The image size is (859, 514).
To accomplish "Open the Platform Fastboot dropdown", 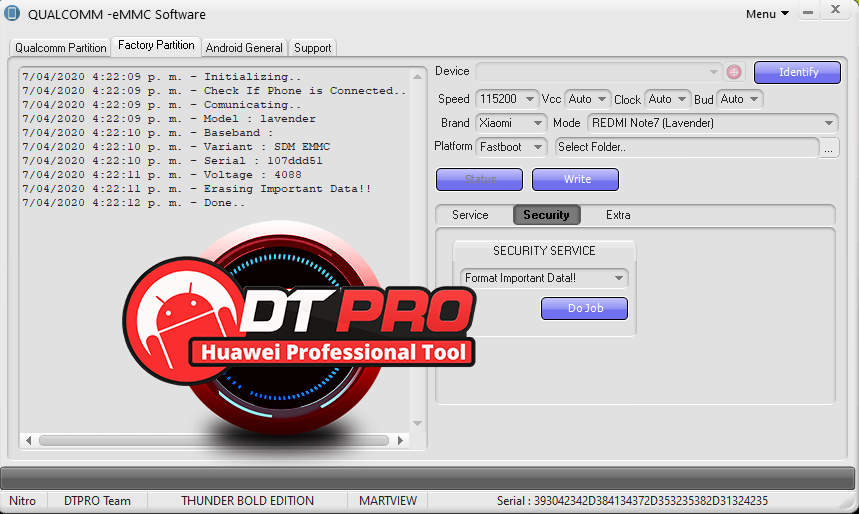I will [x=511, y=147].
